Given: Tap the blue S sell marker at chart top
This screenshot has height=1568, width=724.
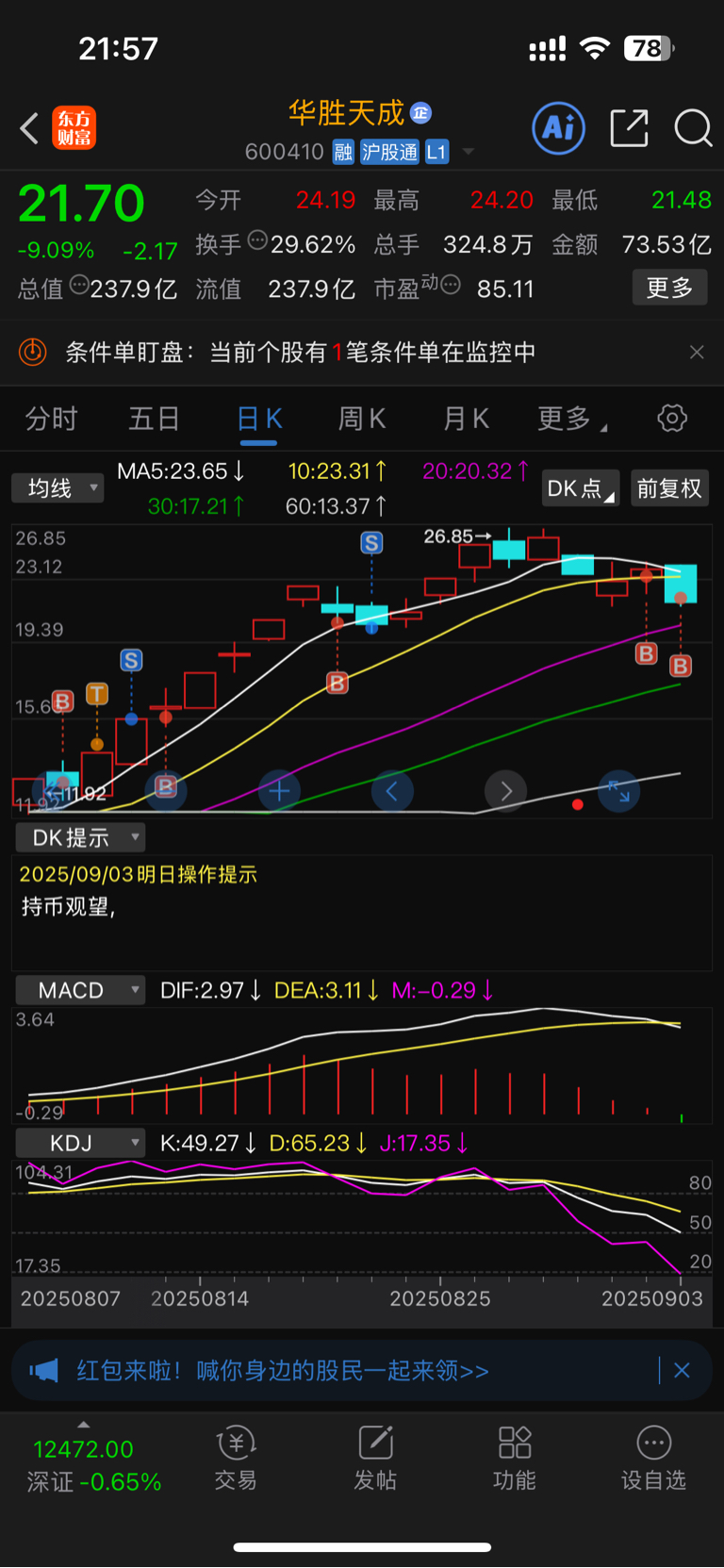Looking at the screenshot, I should (371, 543).
